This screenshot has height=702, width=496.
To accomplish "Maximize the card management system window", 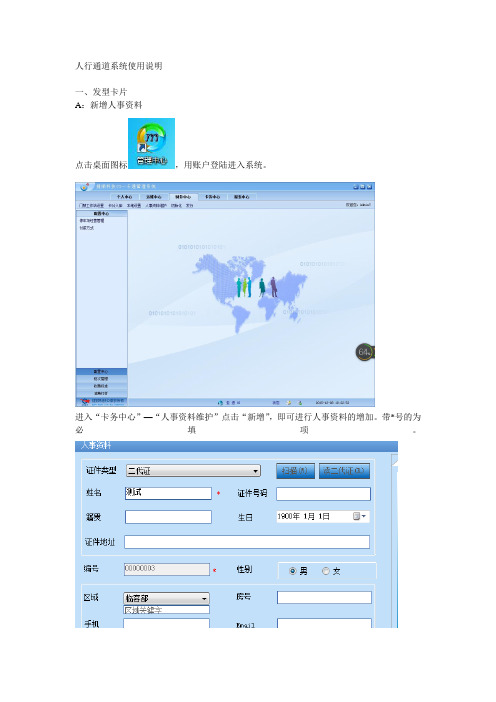I will (362, 187).
